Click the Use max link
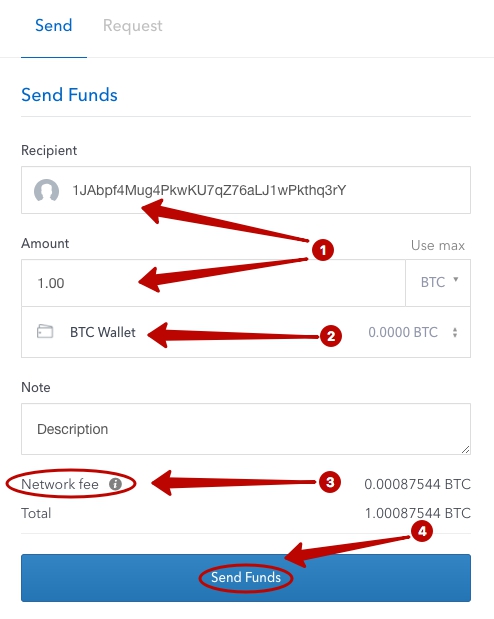494x619 pixels. click(x=438, y=245)
